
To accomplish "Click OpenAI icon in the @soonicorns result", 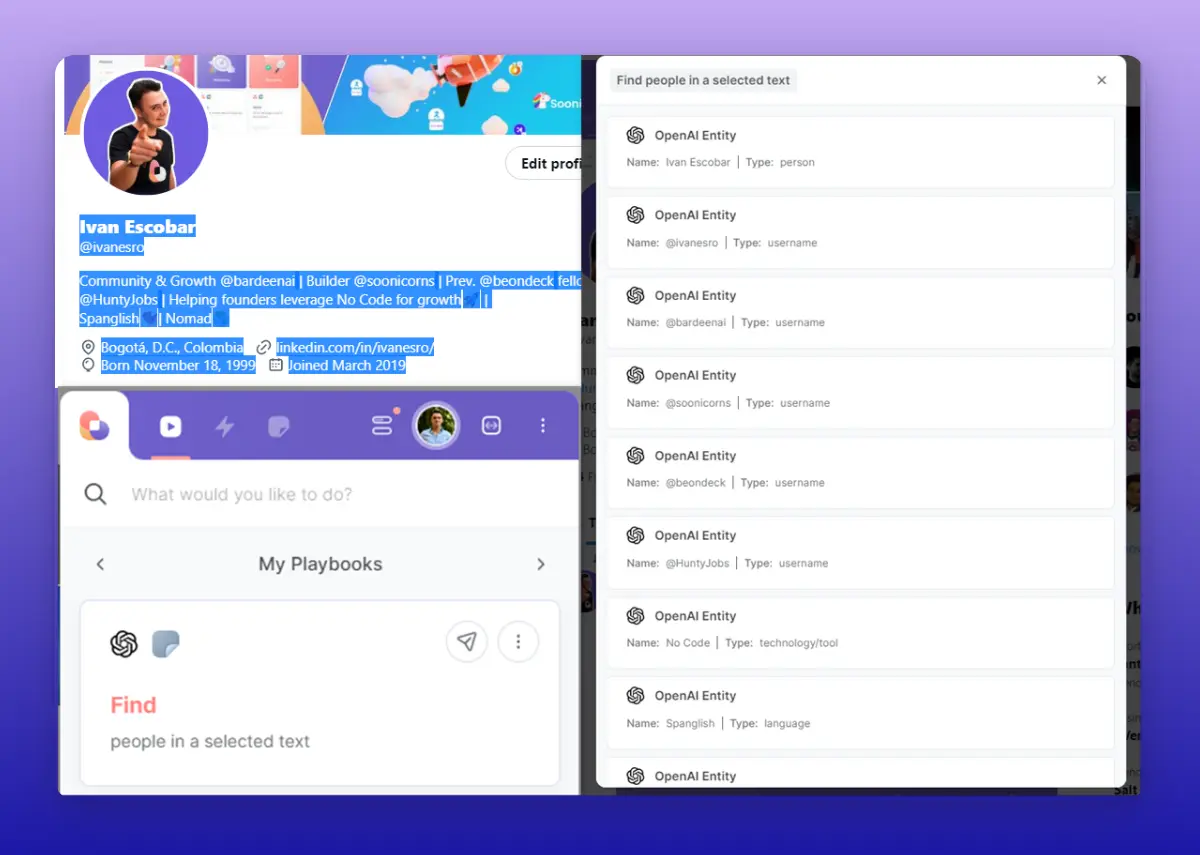I will click(x=635, y=375).
